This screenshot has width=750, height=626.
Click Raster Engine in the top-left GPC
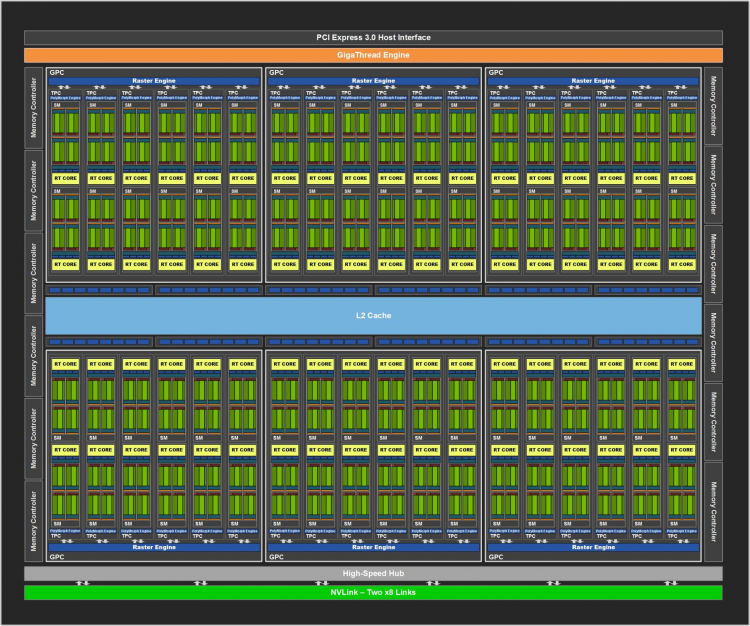[x=154, y=81]
